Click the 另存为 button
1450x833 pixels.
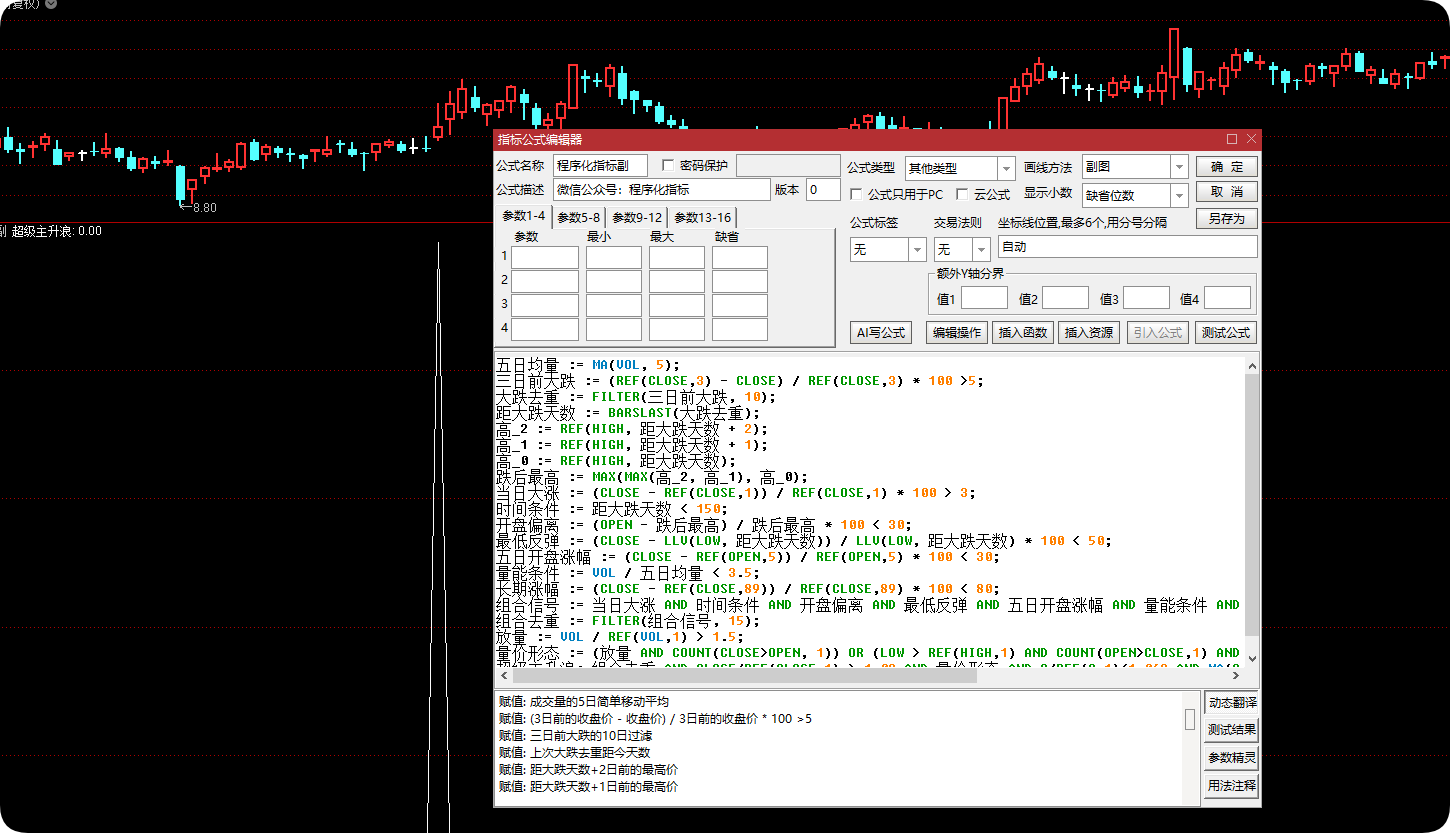(x=1227, y=218)
